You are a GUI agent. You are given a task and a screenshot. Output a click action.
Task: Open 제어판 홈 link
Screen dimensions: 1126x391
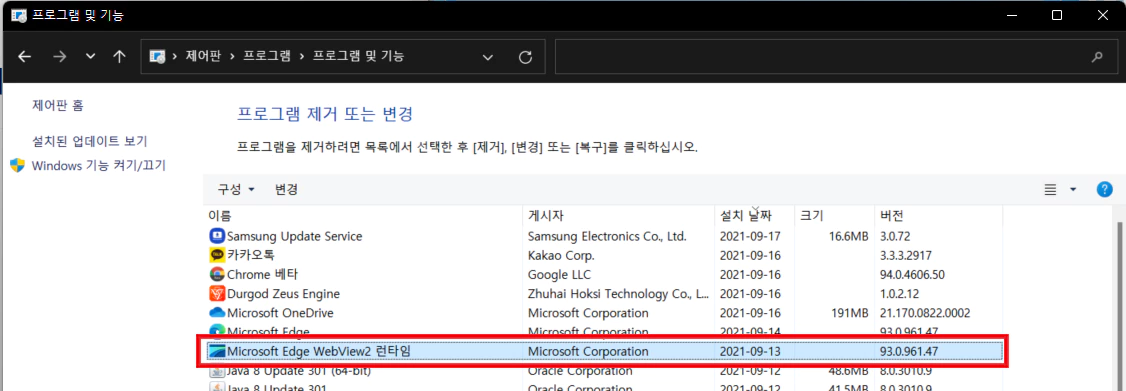point(58,105)
